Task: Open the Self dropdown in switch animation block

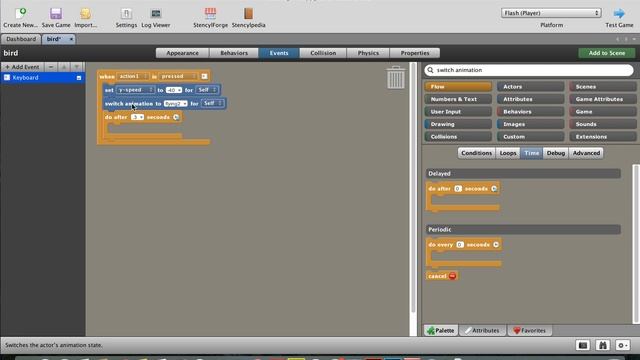Action: pyautogui.click(x=212, y=103)
